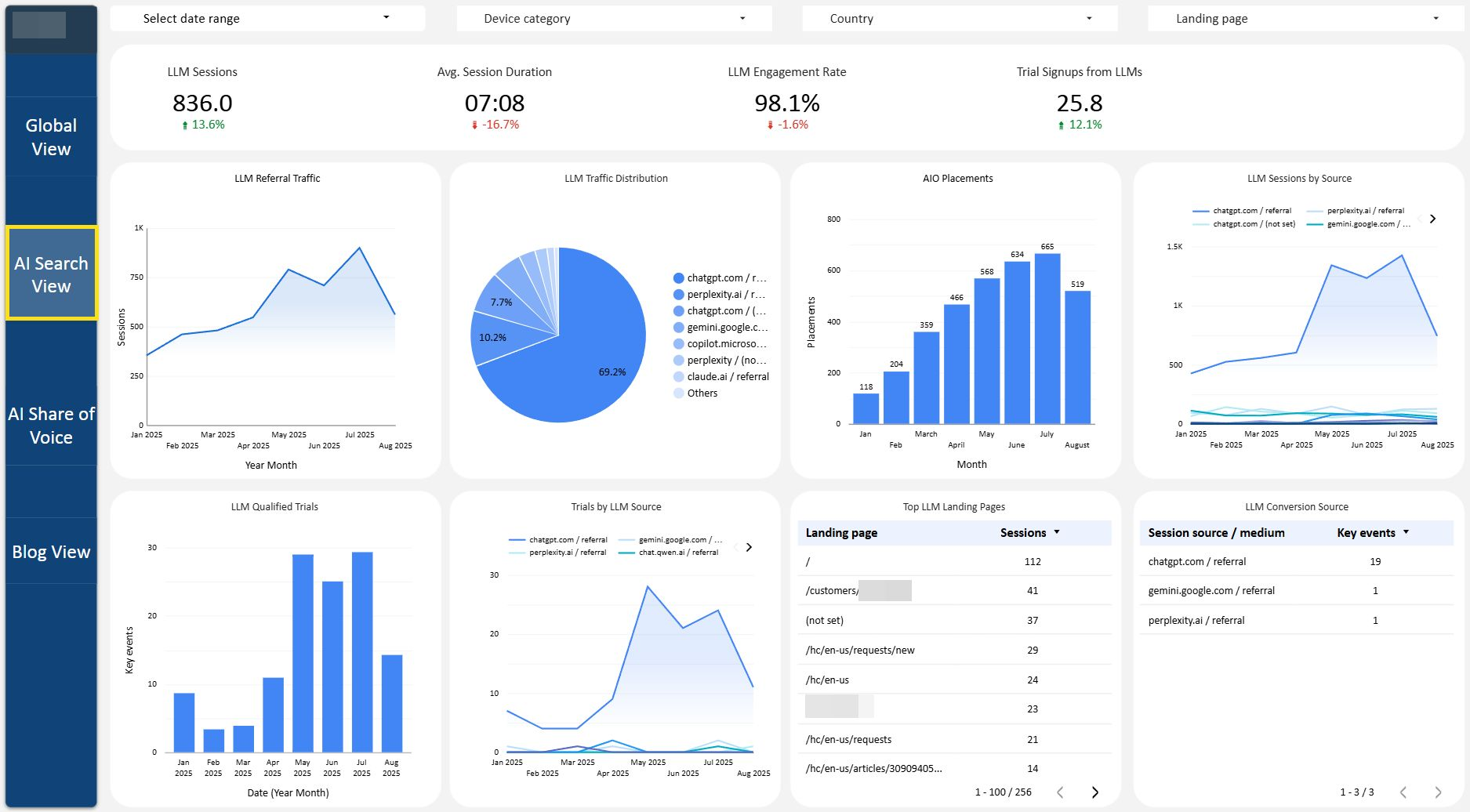Click the sort caret on the Key events column
This screenshot has height=812, width=1470.
pyautogui.click(x=1406, y=532)
